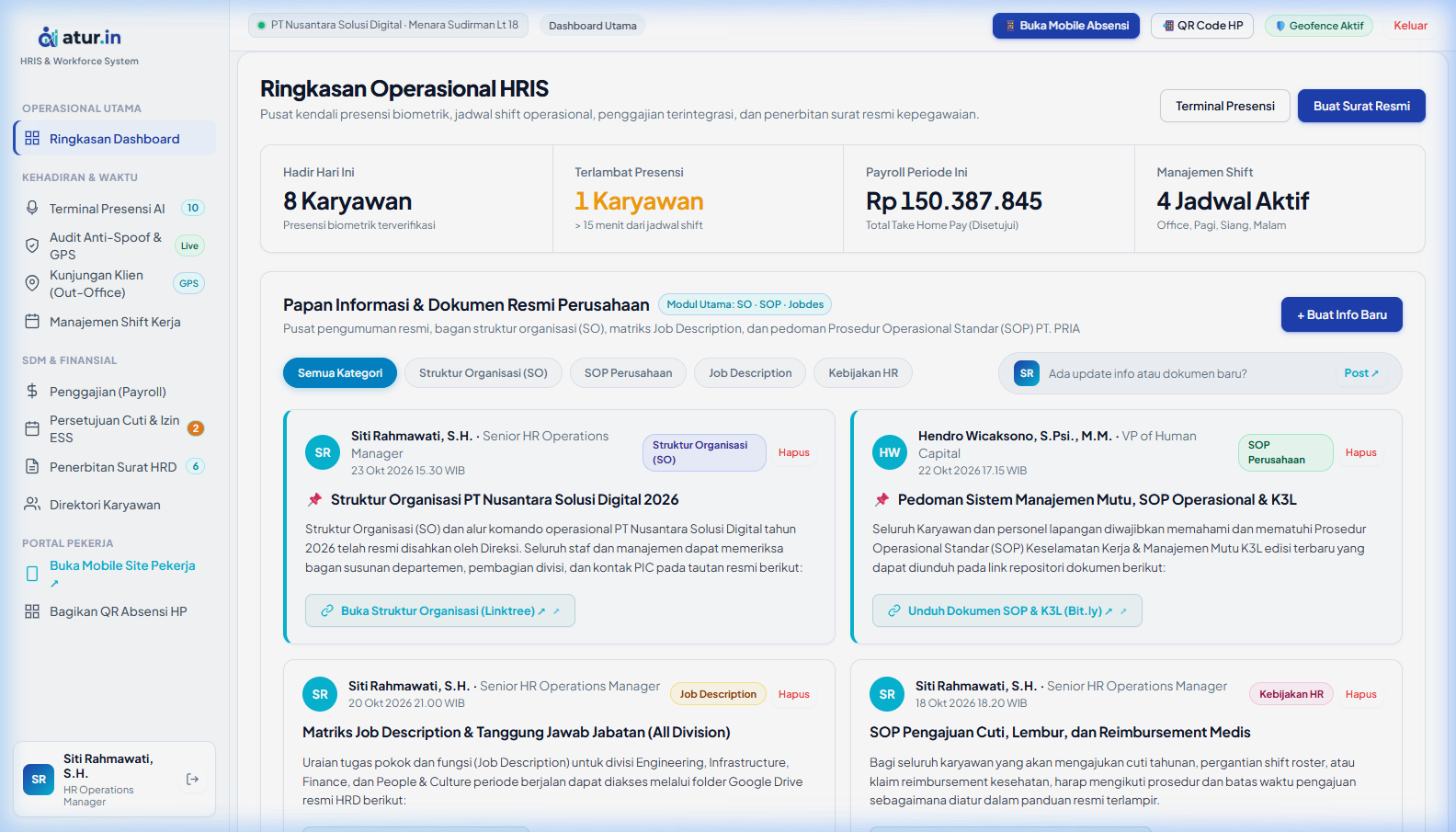Click the Bagikan QR Absensi icon
The height and width of the screenshot is (832, 1456).
[x=32, y=611]
